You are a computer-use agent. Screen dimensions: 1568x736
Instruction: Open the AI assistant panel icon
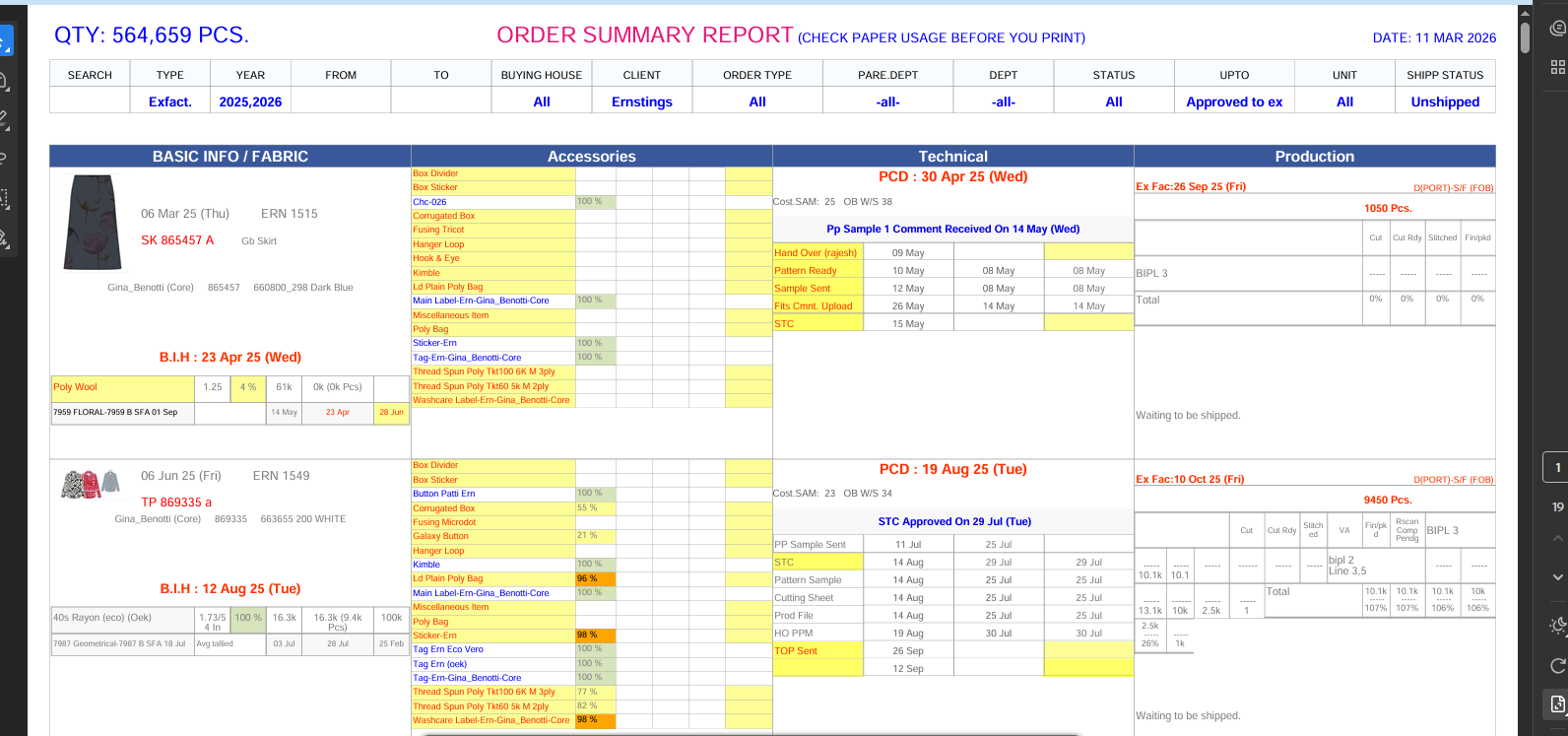(1558, 29)
